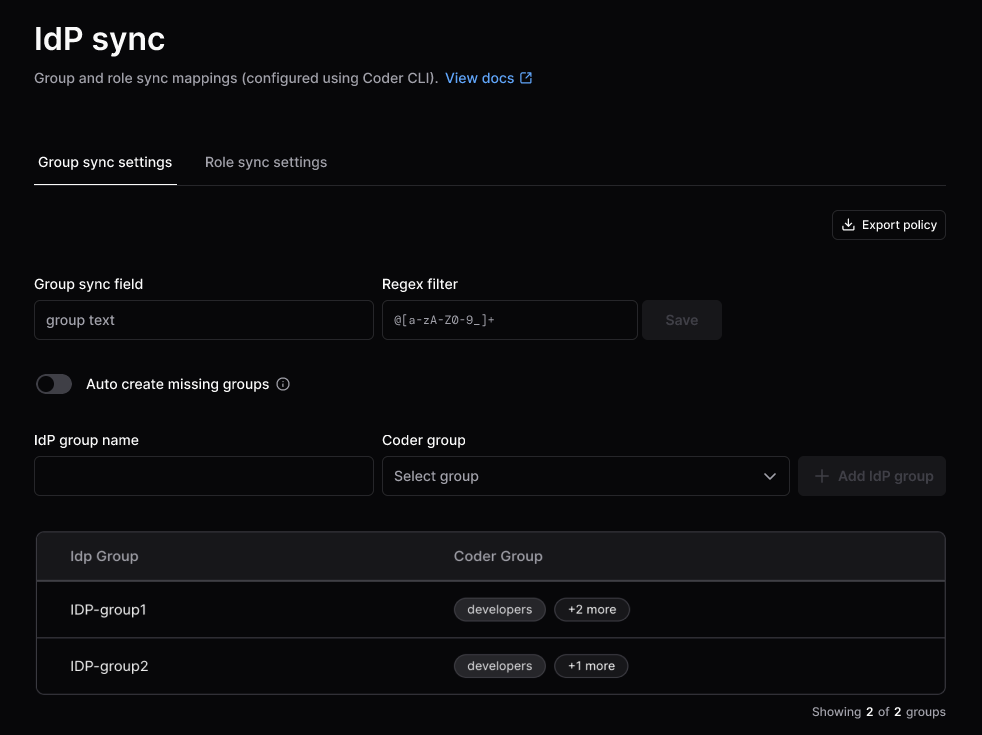The height and width of the screenshot is (735, 982).
Task: Click developers pill in IDP-group2 row
Action: pos(500,666)
